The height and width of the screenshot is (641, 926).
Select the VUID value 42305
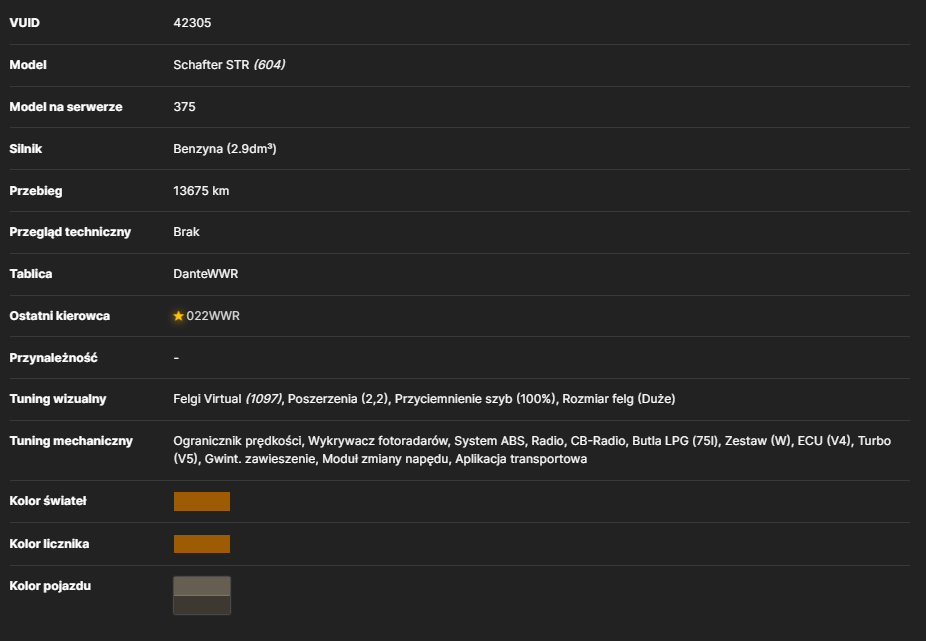[x=192, y=22]
